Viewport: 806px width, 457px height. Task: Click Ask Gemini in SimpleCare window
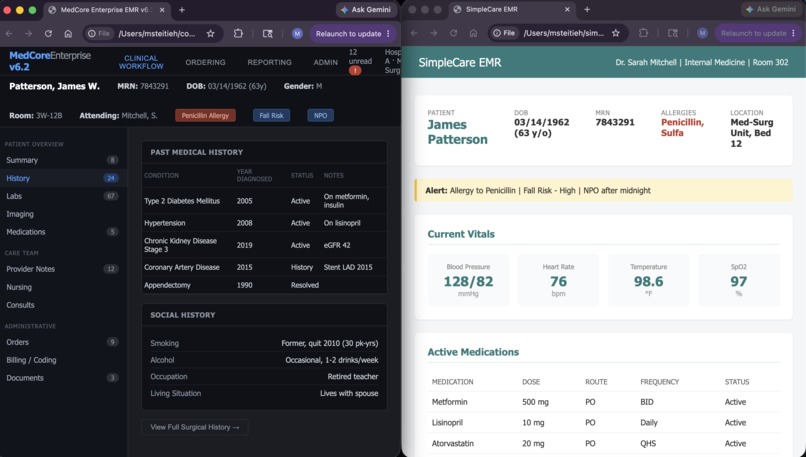pyautogui.click(x=771, y=9)
